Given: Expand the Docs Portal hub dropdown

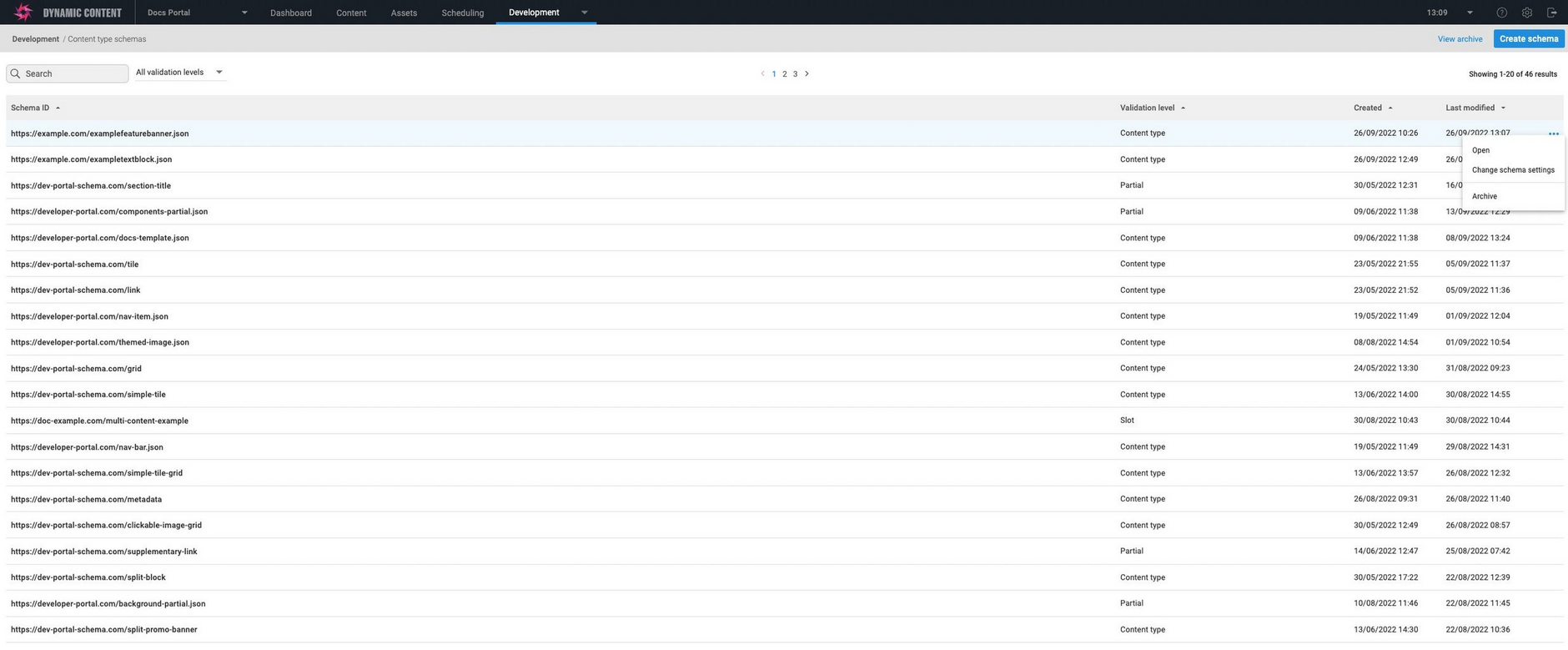Looking at the screenshot, I should (x=244, y=13).
